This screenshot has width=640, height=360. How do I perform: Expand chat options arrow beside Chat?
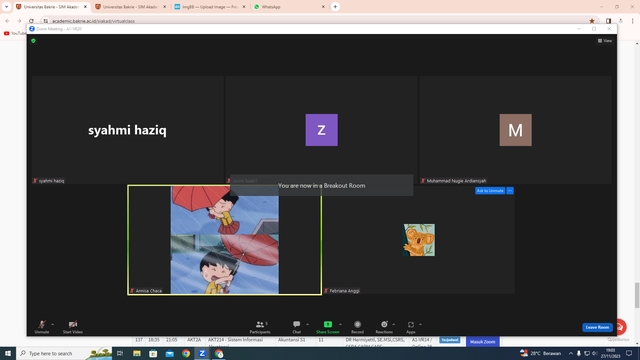307,324
